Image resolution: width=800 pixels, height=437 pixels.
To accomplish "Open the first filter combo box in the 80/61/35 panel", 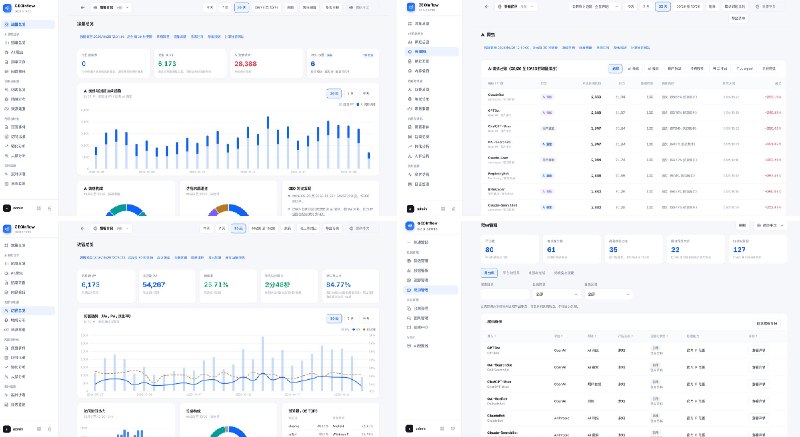I will [x=556, y=294].
